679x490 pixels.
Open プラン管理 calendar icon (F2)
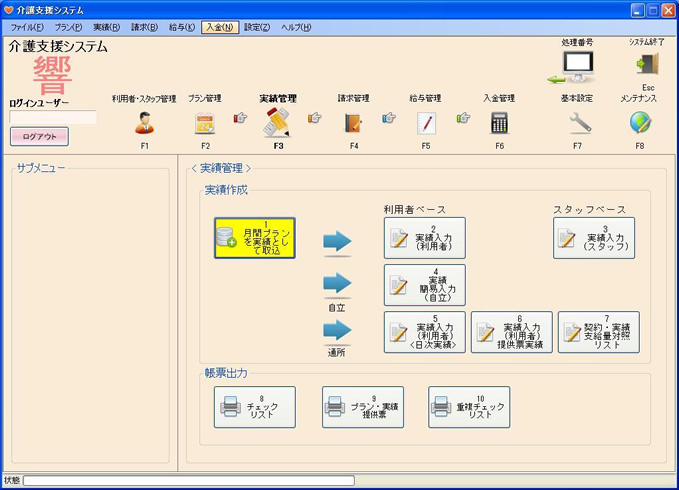click(204, 123)
